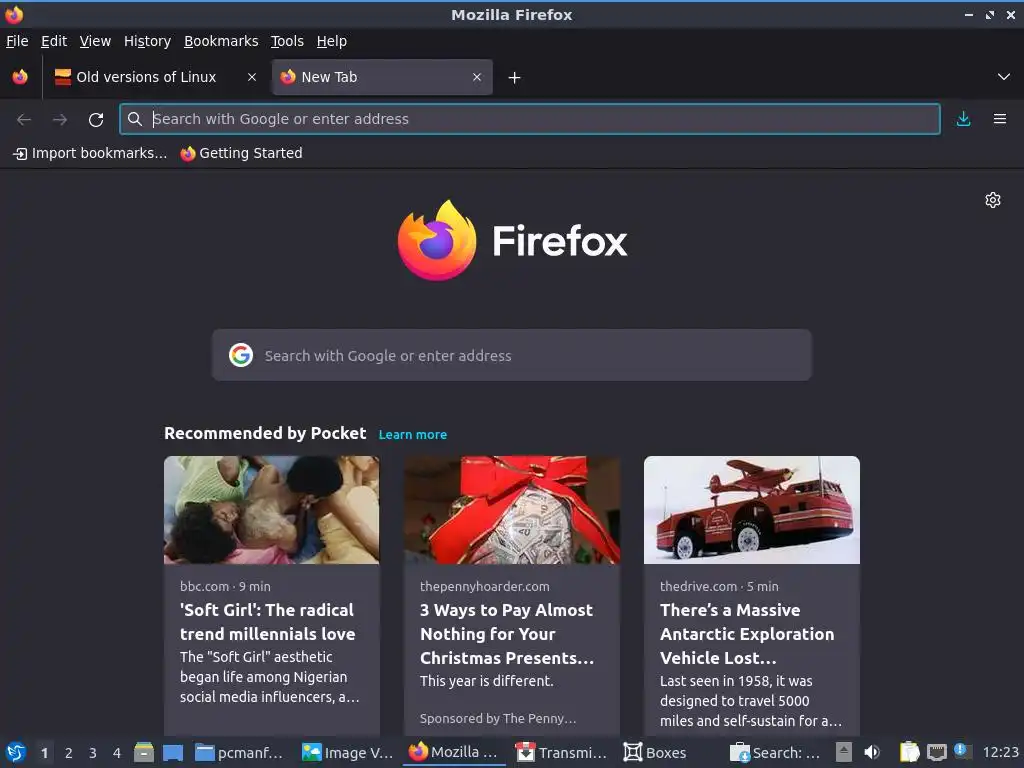The image size is (1024, 768).
Task: Open Getting Started bookmark
Action: point(242,153)
